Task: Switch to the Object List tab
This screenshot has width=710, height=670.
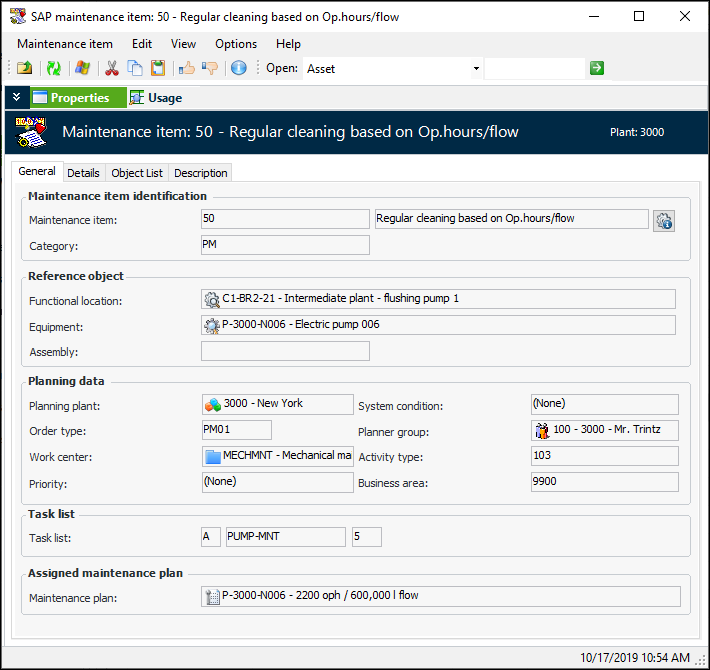Action: pos(137,173)
